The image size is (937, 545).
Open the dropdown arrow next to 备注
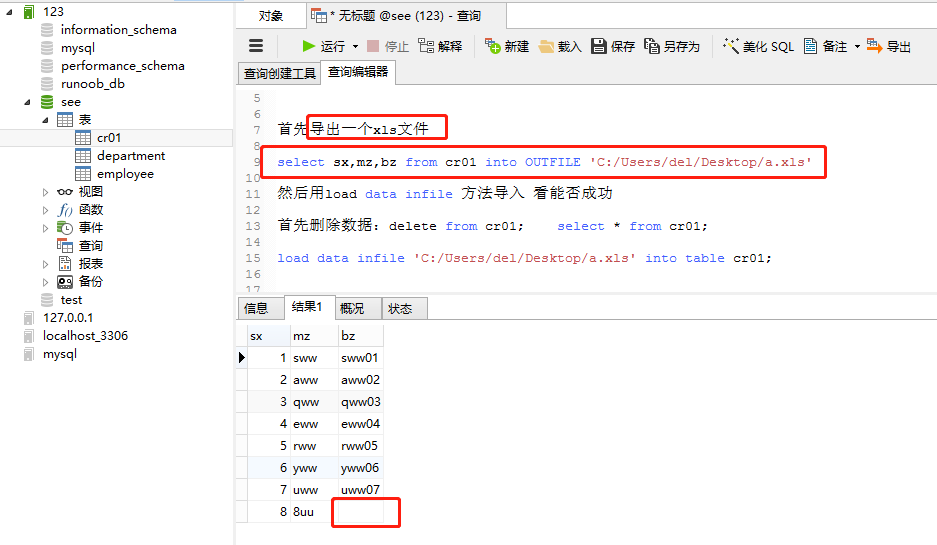(857, 47)
